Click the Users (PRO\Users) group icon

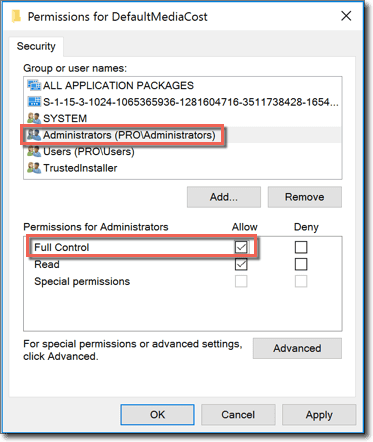pyautogui.click(x=34, y=151)
